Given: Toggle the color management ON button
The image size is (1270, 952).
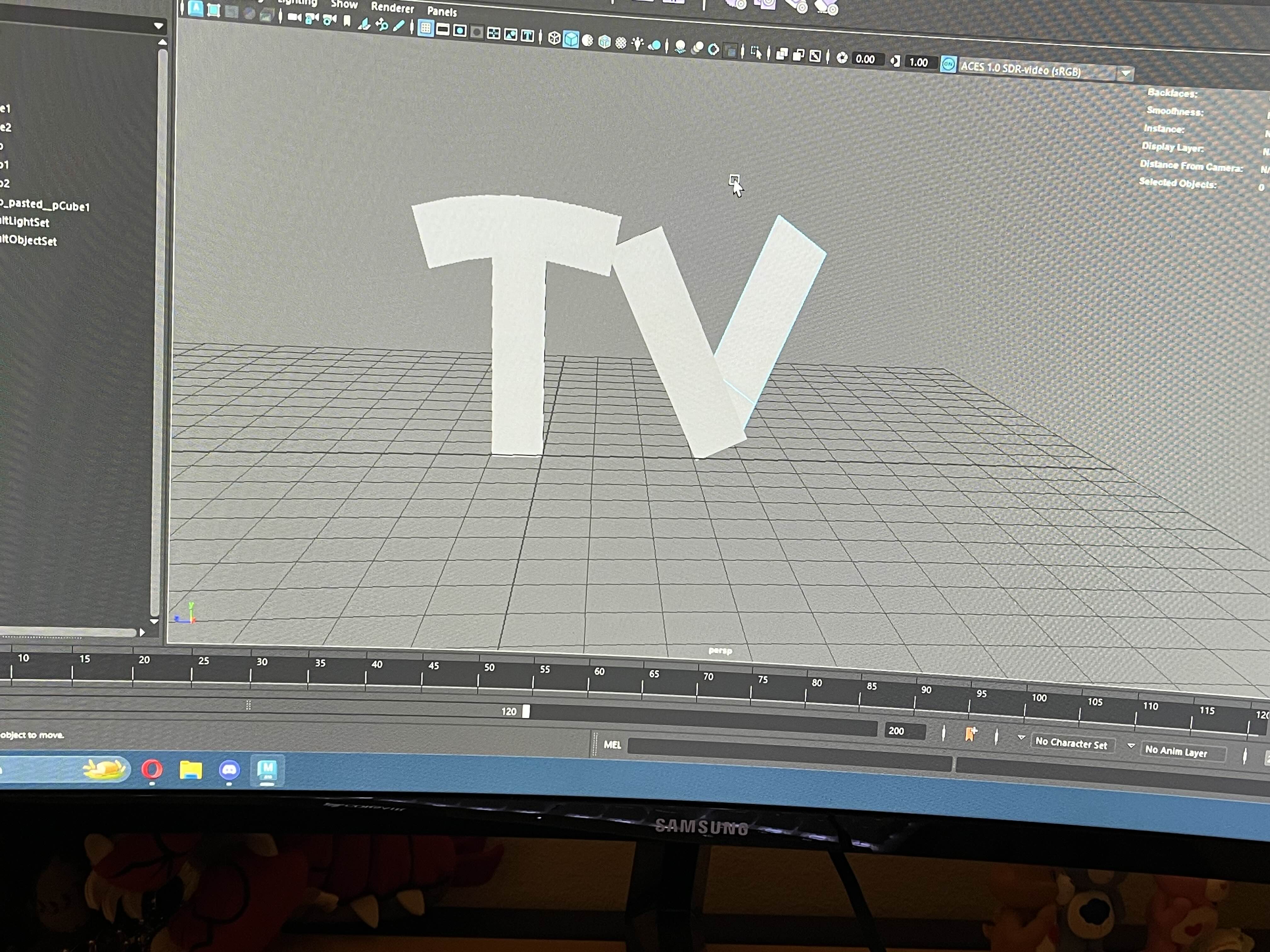Looking at the screenshot, I should click(948, 65).
